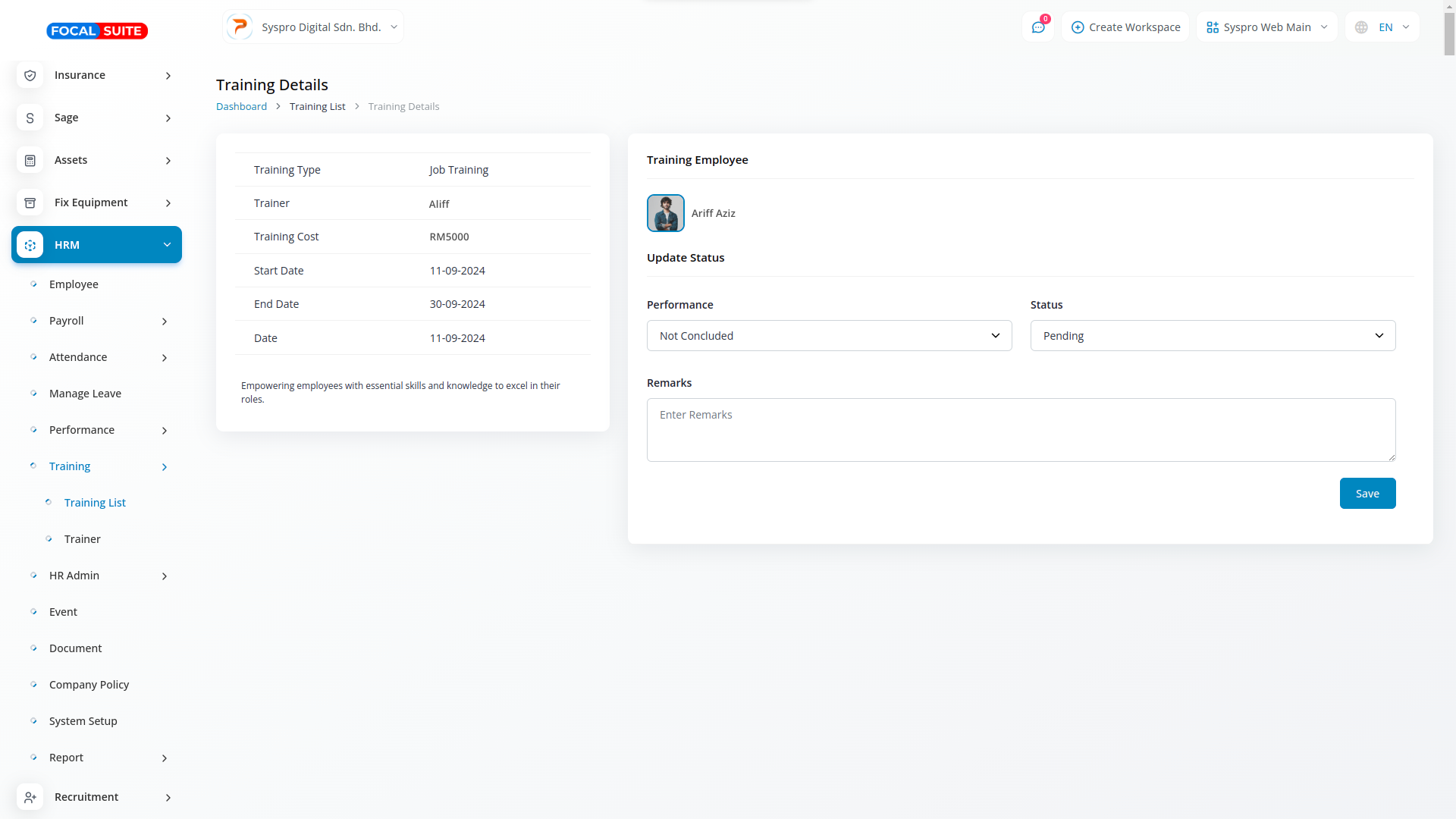Click the Fix Equipment archive icon
This screenshot has height=819, width=1456.
(x=30, y=202)
